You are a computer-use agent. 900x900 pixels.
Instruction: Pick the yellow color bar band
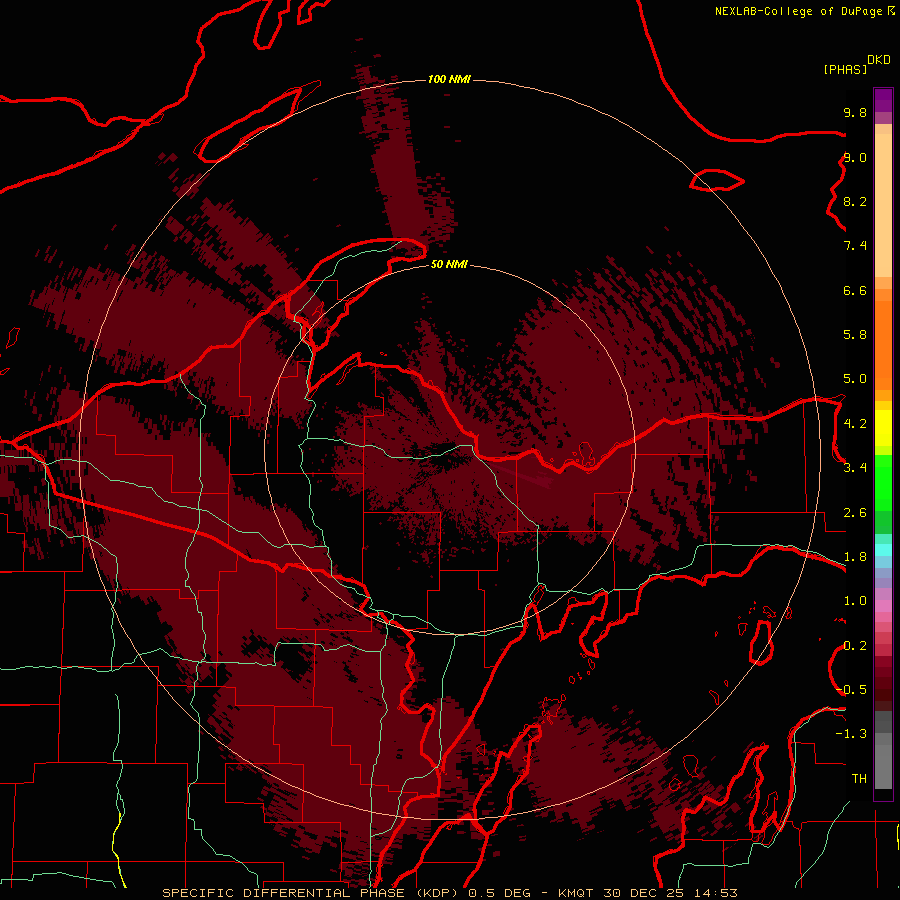click(x=883, y=428)
